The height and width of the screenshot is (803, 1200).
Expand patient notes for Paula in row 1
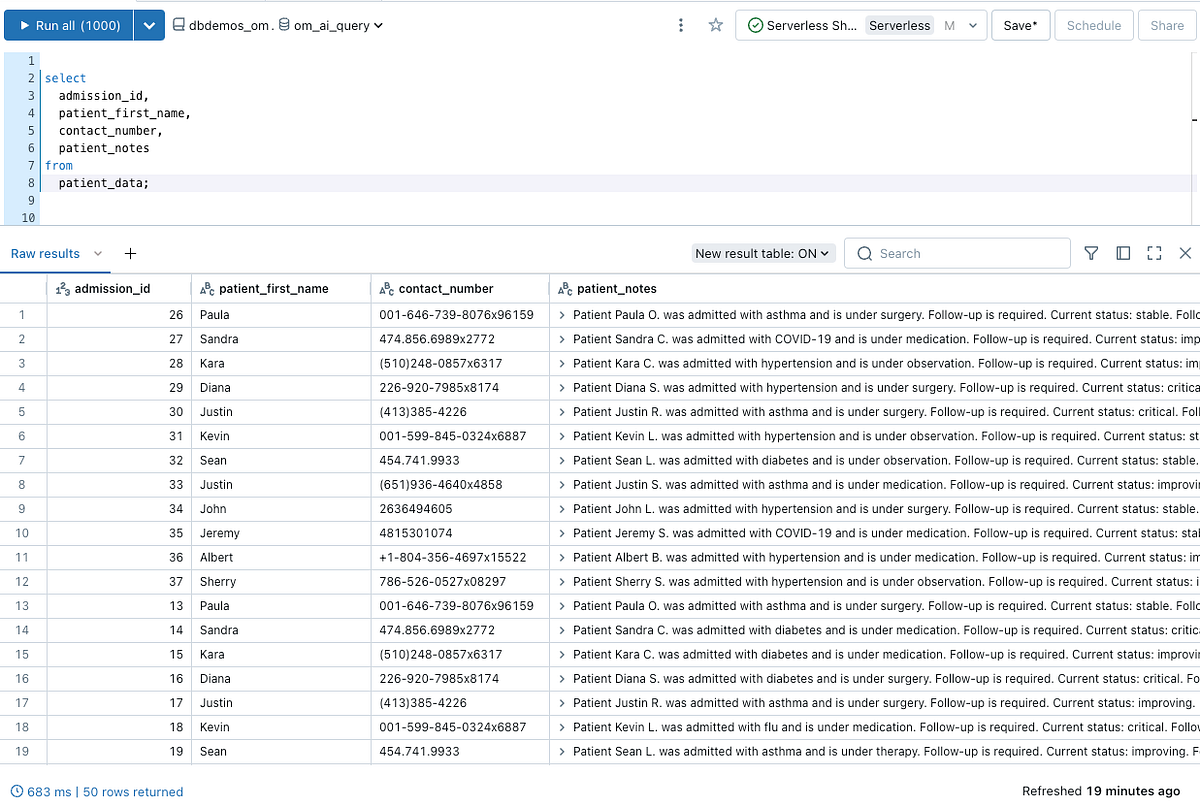[x=560, y=314]
